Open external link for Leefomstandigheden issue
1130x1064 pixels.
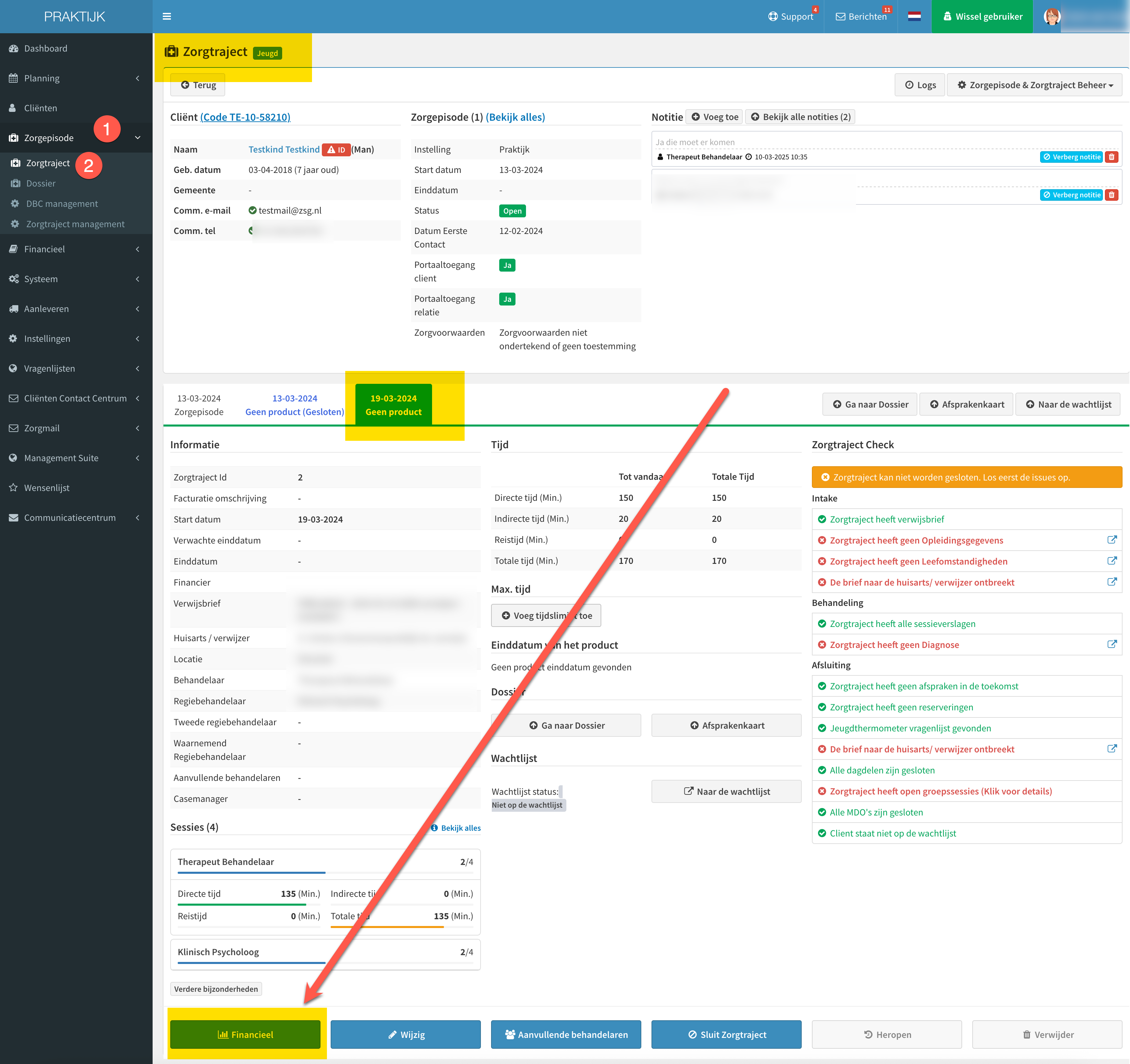point(1112,561)
